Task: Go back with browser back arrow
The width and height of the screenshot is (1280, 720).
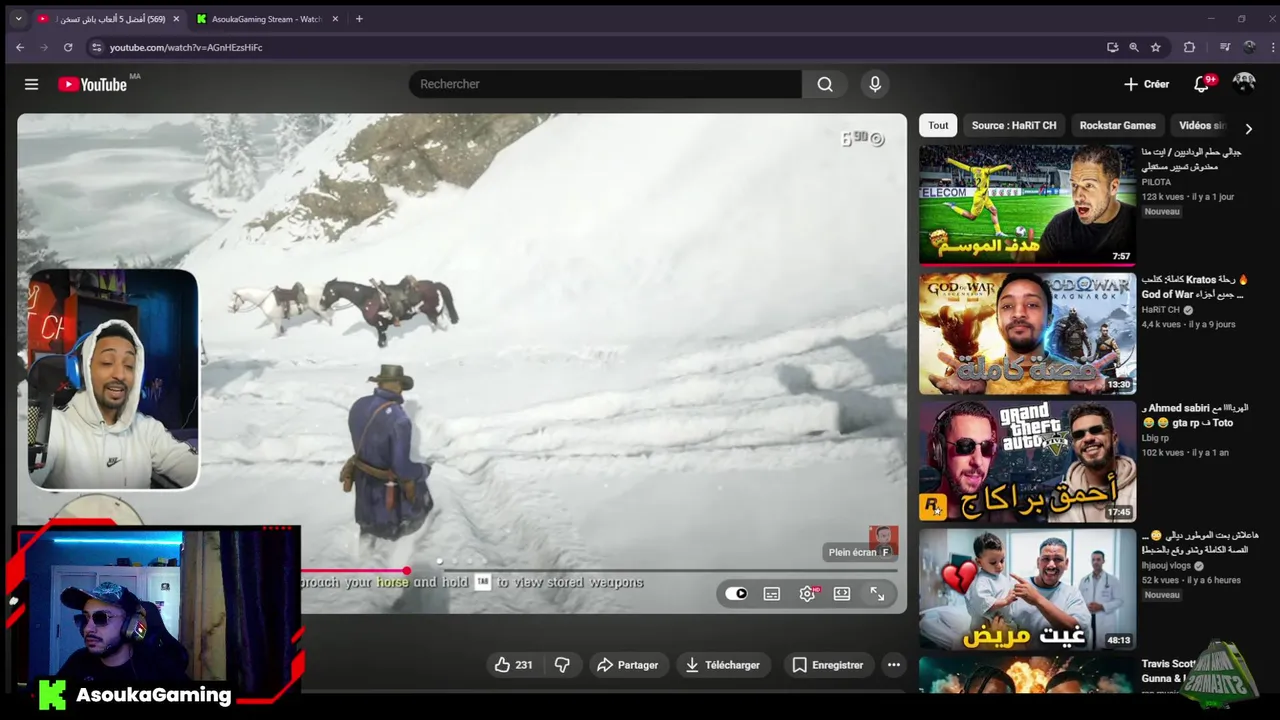Action: click(20, 47)
